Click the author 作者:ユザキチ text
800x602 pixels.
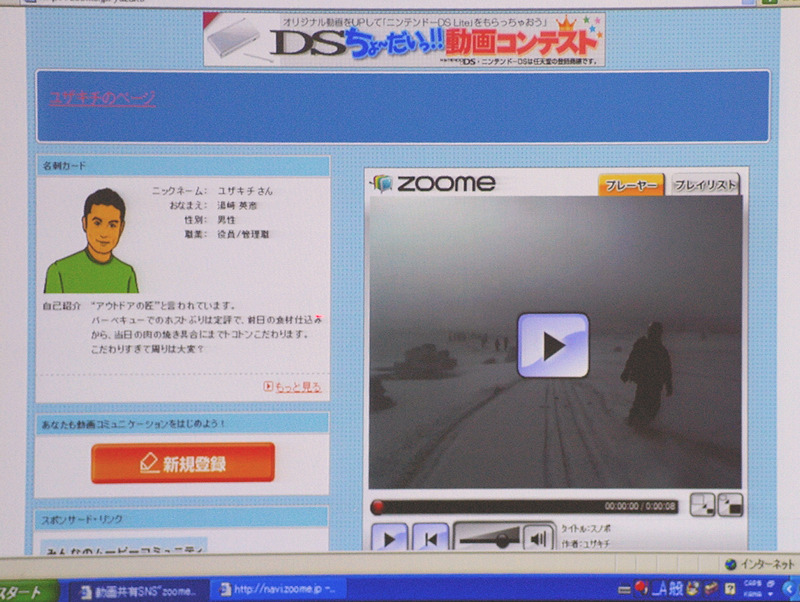coord(585,544)
